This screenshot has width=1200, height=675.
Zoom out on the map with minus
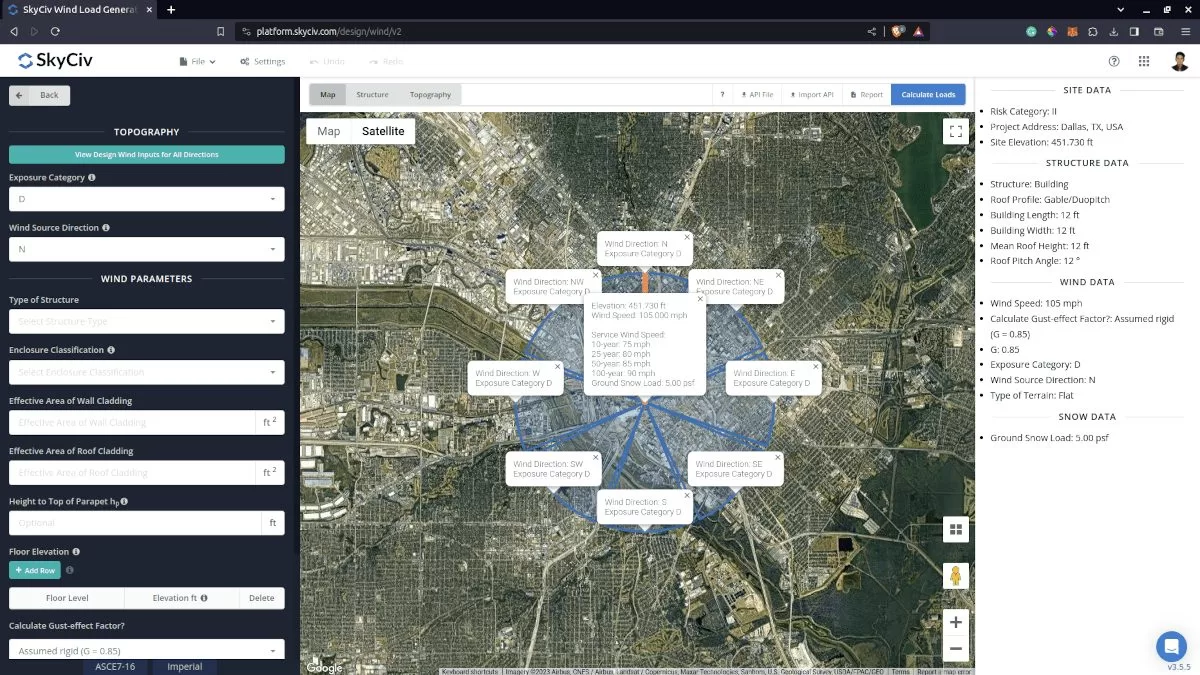click(x=956, y=649)
